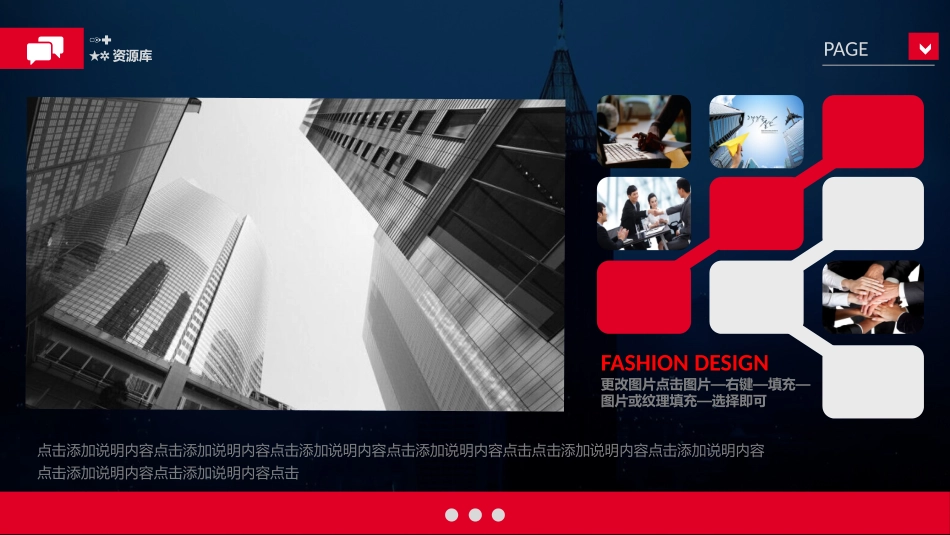Click the red FASHION DESIGN heading
Screen dimensions: 950x535
[684, 363]
